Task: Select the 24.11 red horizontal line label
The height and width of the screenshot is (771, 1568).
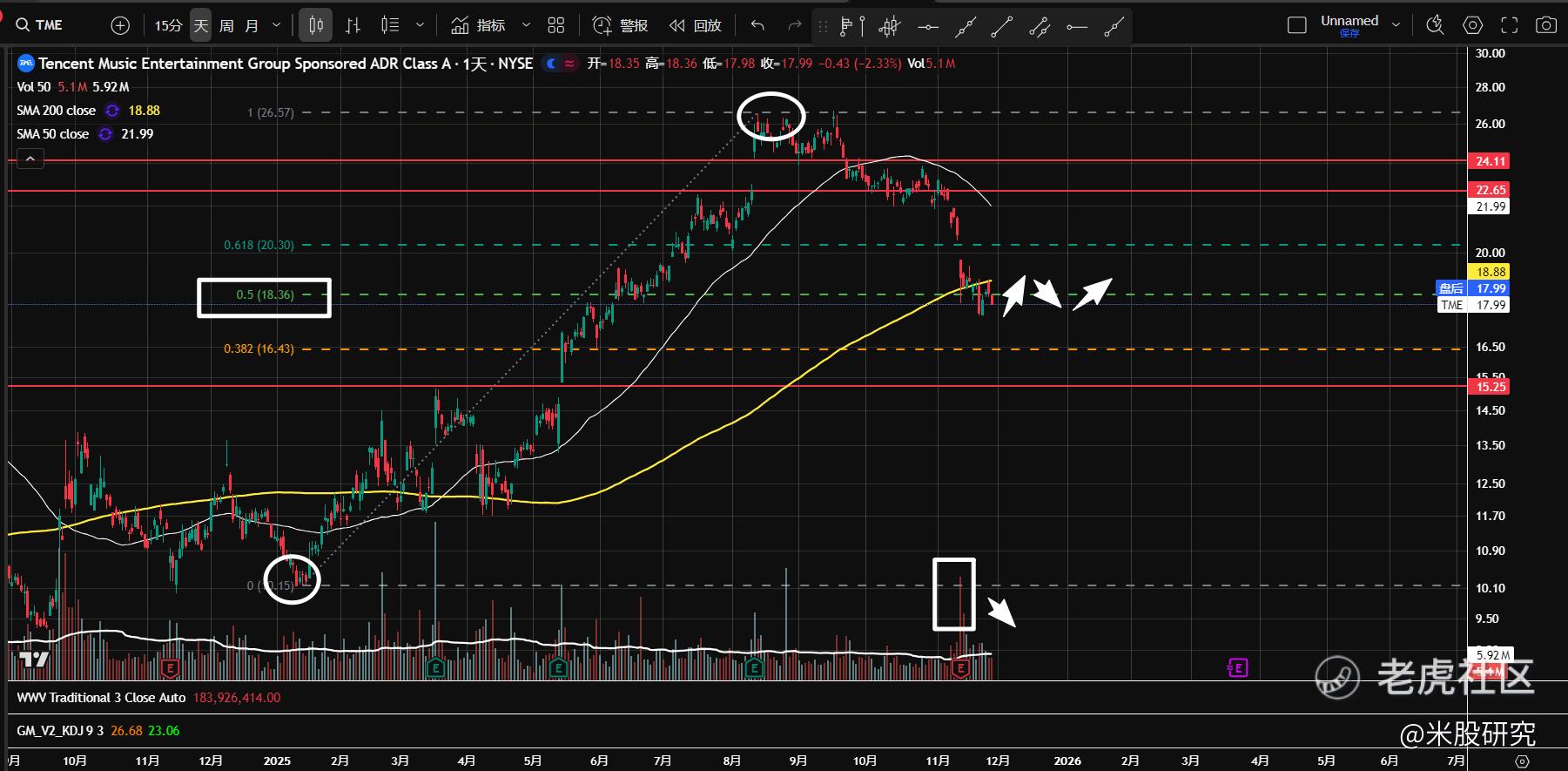Action: (1490, 161)
